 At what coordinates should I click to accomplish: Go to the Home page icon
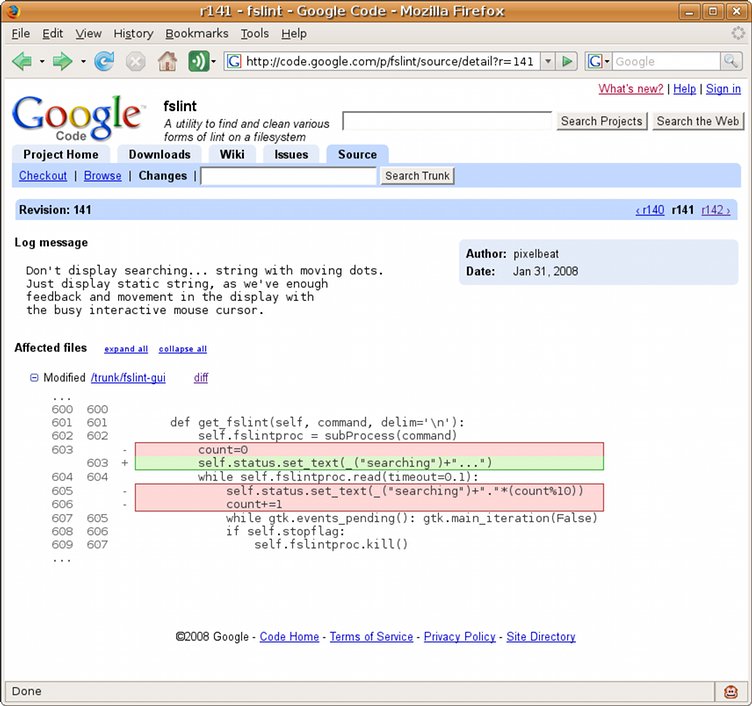(167, 61)
